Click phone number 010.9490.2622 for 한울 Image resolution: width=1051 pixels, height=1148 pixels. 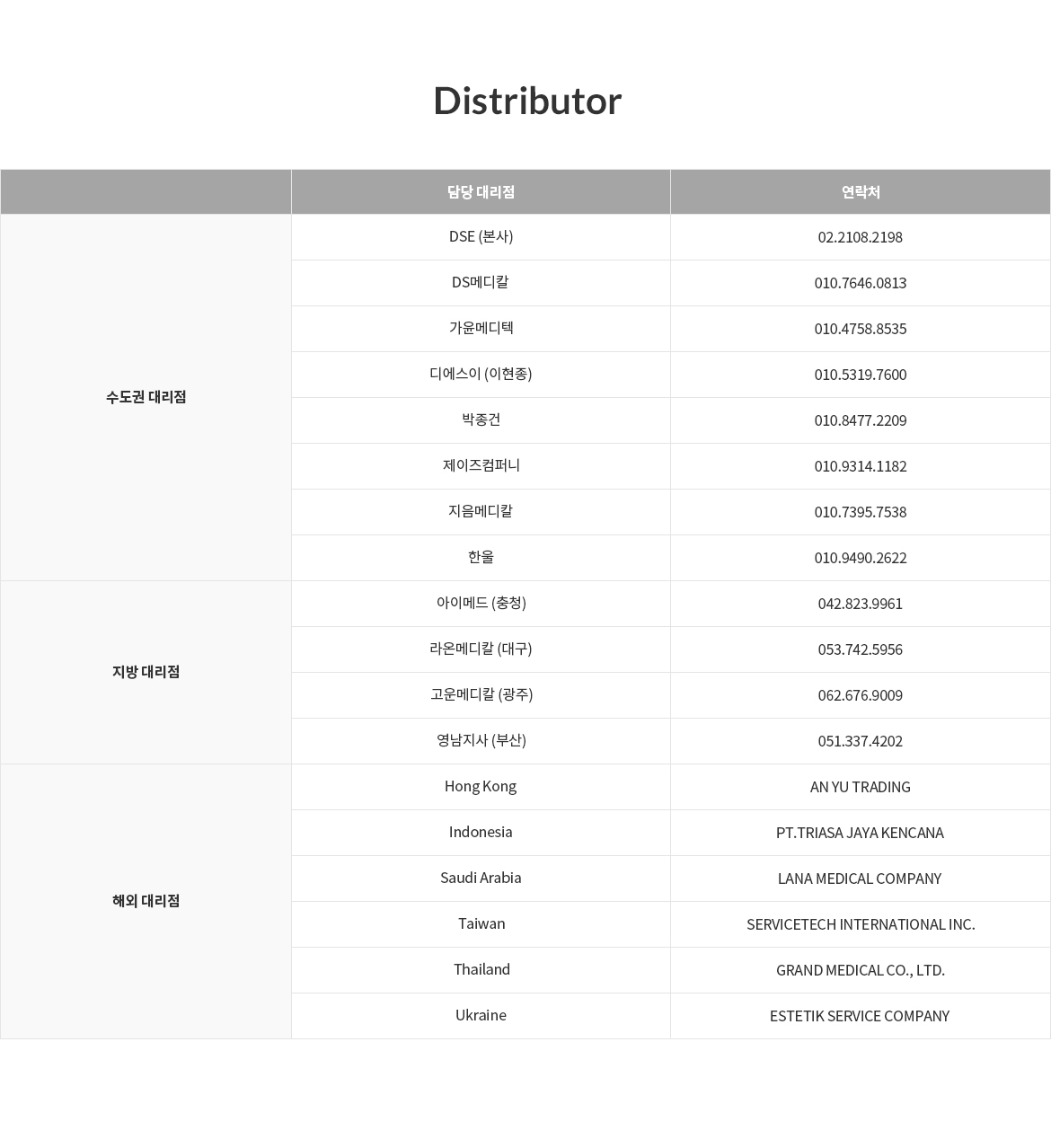click(861, 558)
